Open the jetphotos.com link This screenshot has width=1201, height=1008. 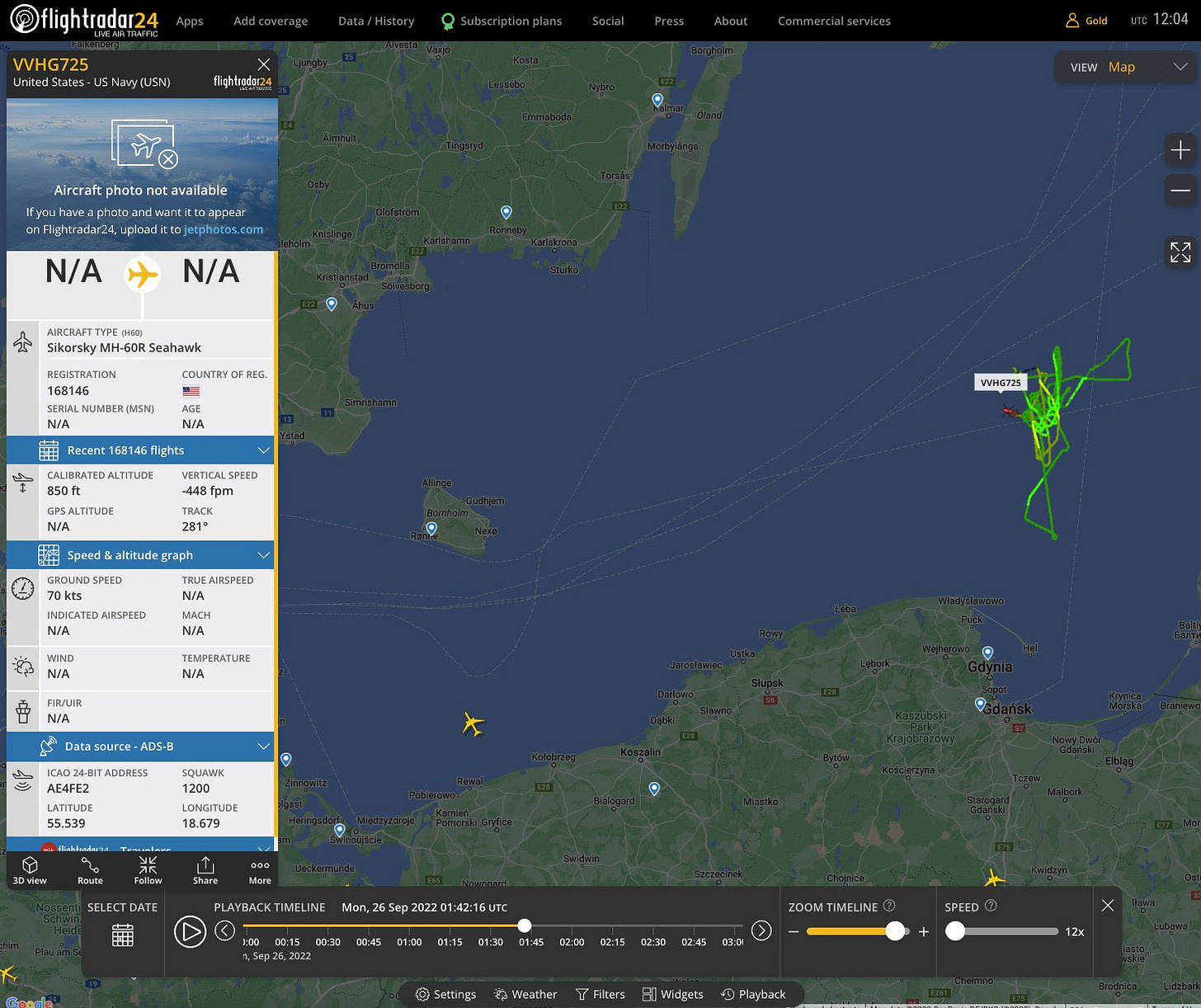pyautogui.click(x=224, y=229)
